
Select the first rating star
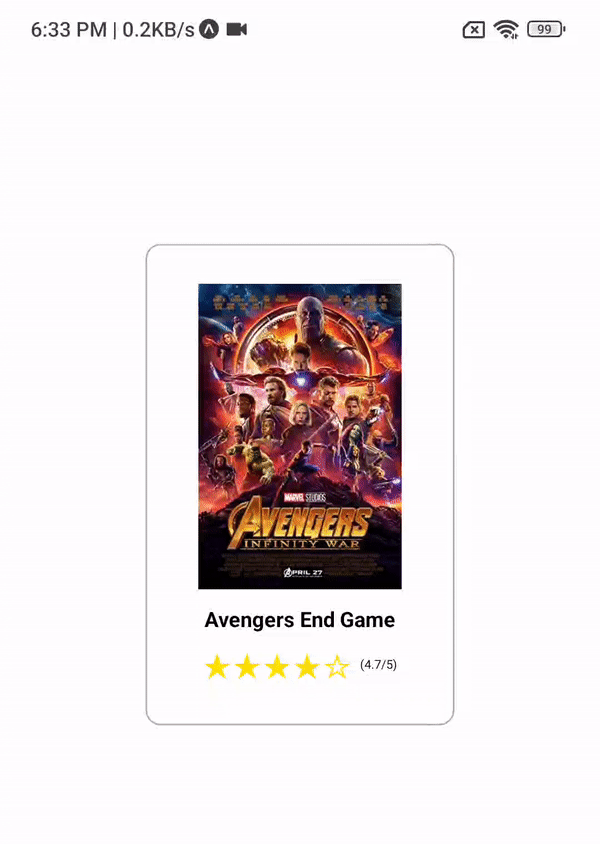point(217,667)
